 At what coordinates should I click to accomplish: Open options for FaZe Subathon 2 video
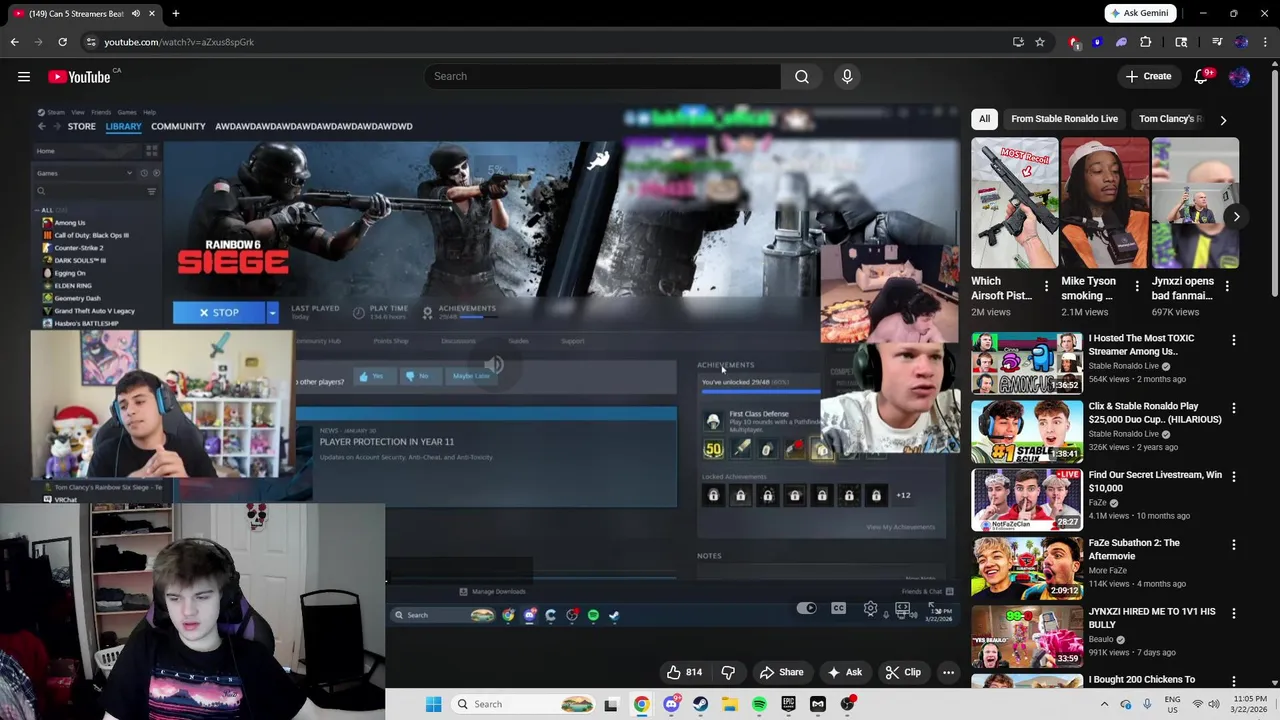(x=1234, y=545)
